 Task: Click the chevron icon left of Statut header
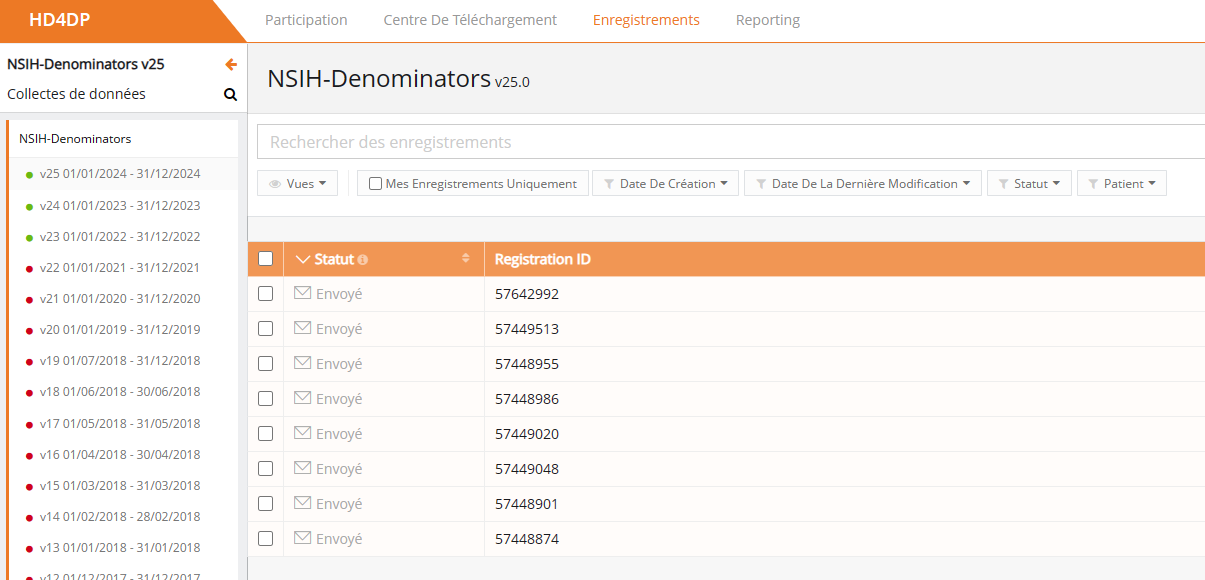pyautogui.click(x=304, y=260)
